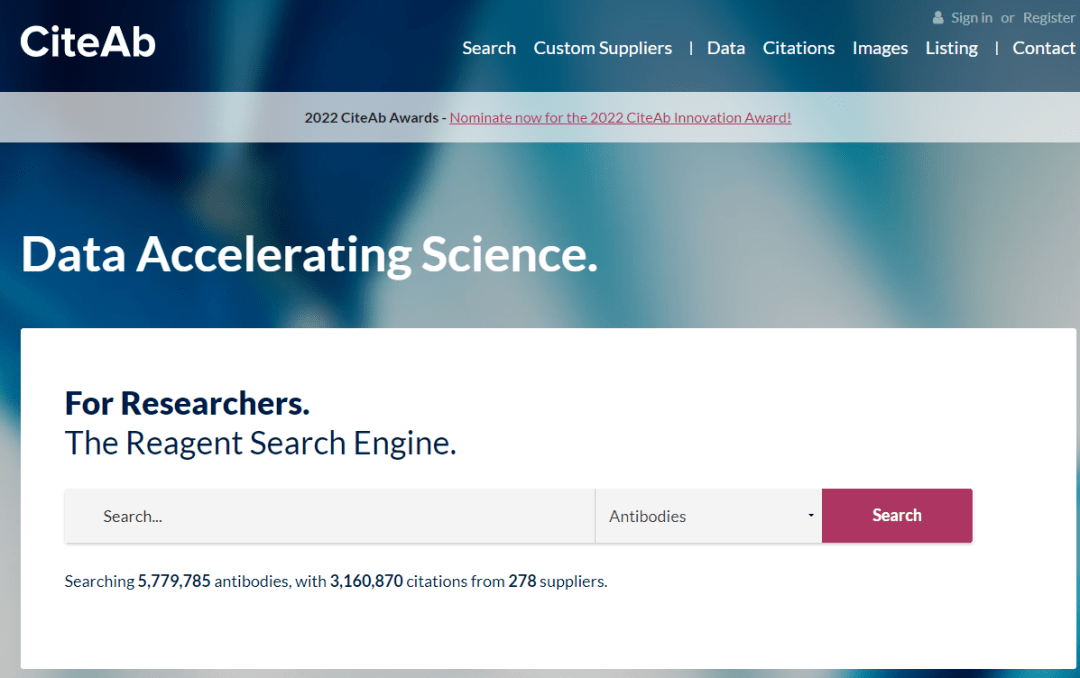The image size is (1080, 678).
Task: Open the Images navigation item
Action: 880,48
